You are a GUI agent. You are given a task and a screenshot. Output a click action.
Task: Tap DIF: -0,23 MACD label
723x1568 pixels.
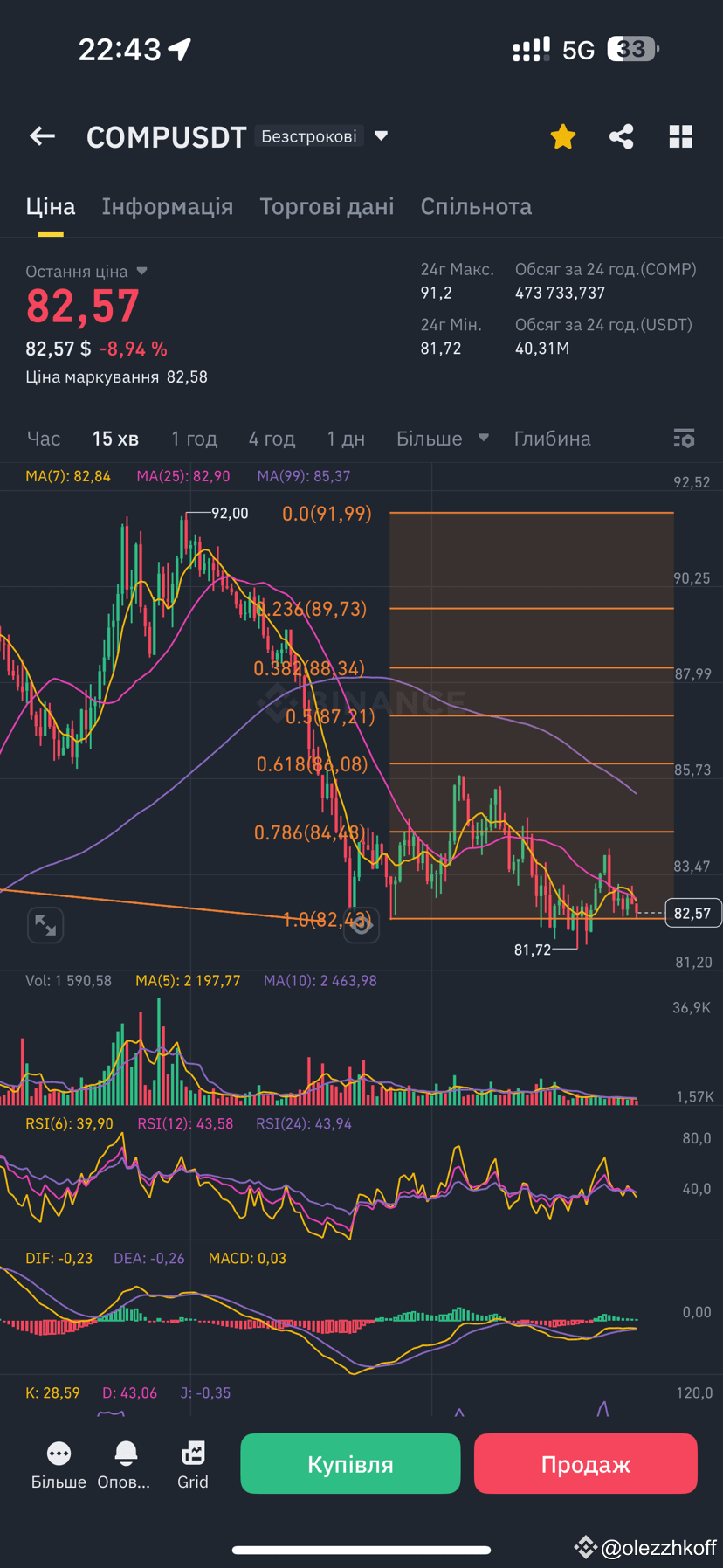59,1258
